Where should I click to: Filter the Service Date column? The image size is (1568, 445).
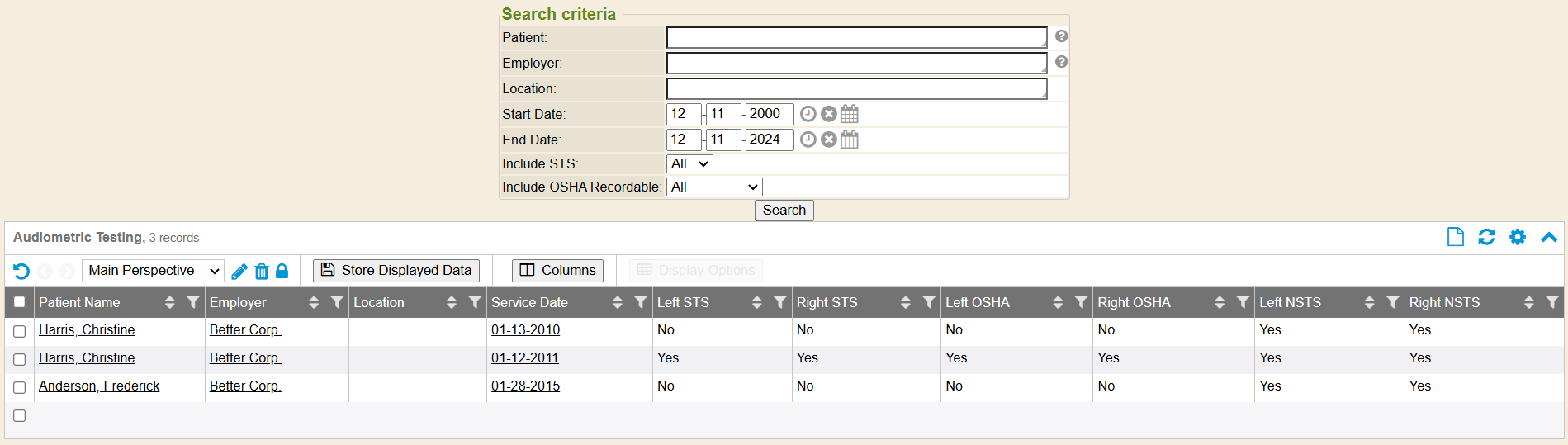point(640,302)
